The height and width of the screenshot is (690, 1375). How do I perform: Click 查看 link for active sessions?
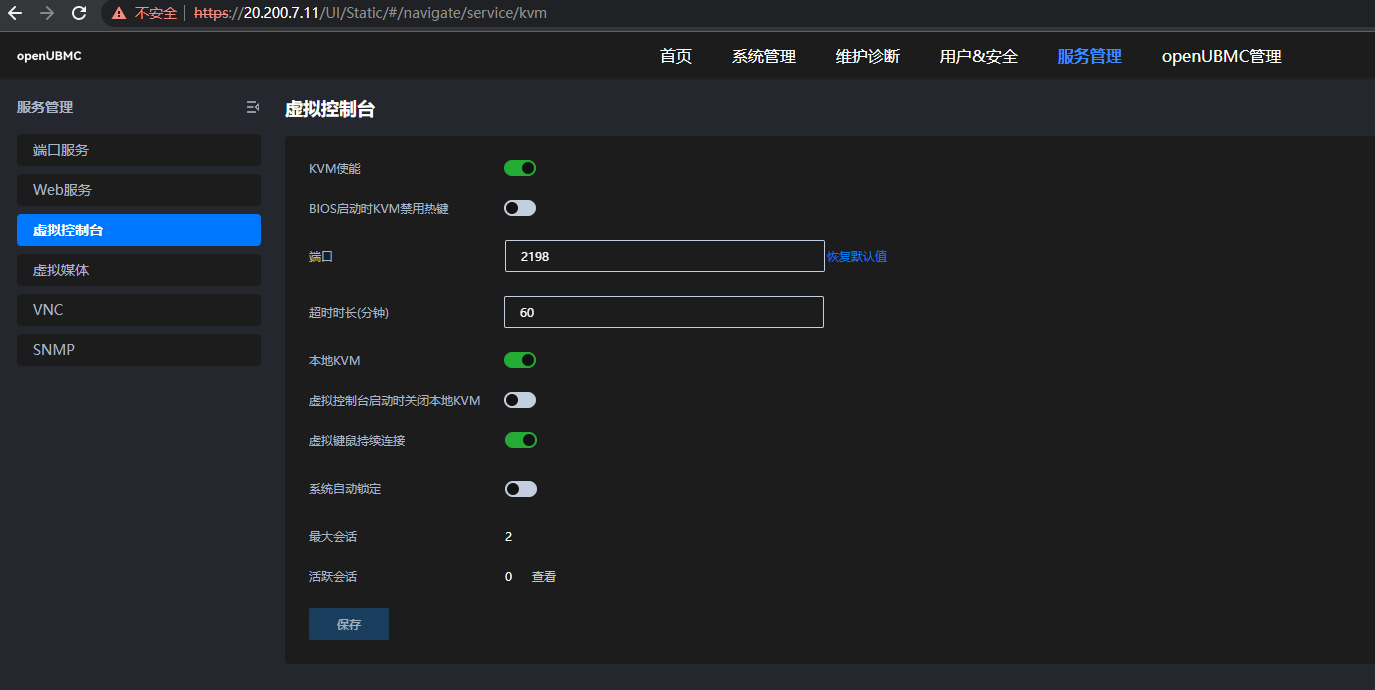(544, 577)
